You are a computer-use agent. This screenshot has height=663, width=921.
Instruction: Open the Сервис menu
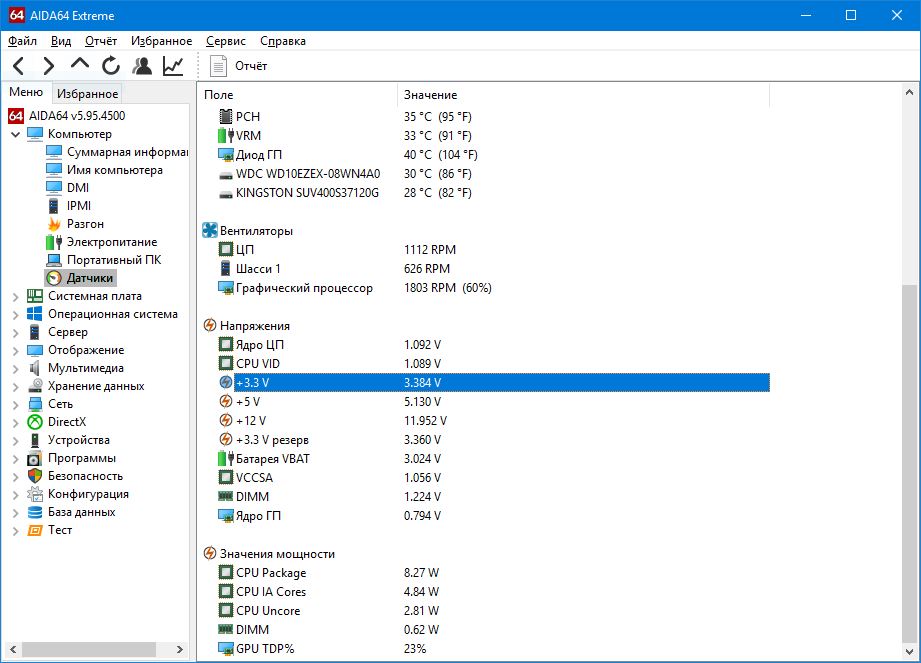(226, 41)
